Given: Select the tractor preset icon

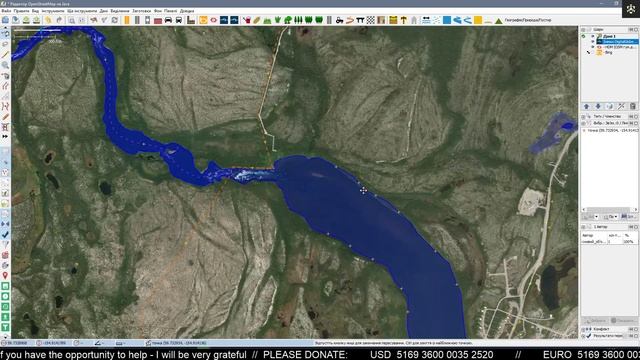Looking at the screenshot, I should 339,20.
